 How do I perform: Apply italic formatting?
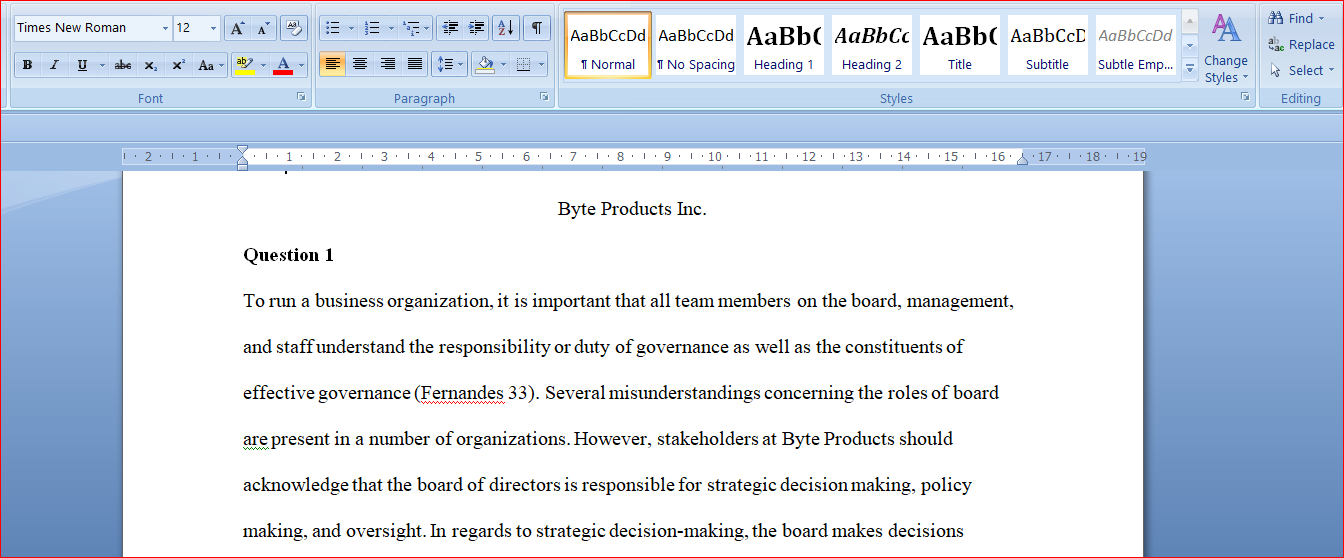tap(54, 65)
